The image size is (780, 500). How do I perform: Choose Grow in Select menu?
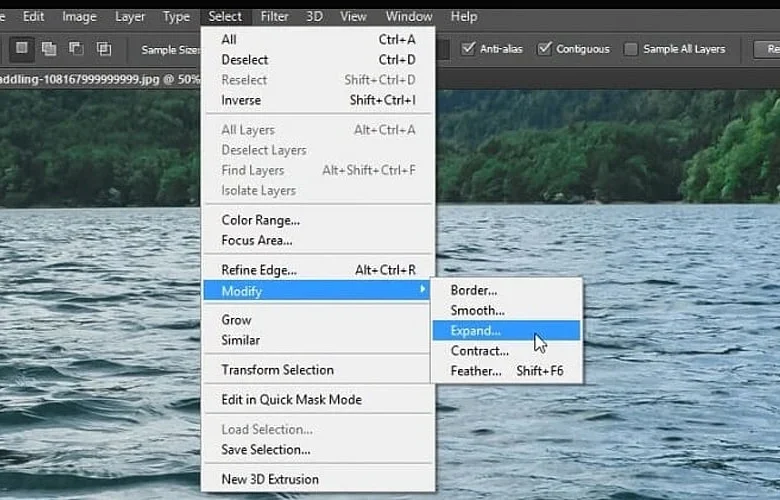click(x=318, y=320)
